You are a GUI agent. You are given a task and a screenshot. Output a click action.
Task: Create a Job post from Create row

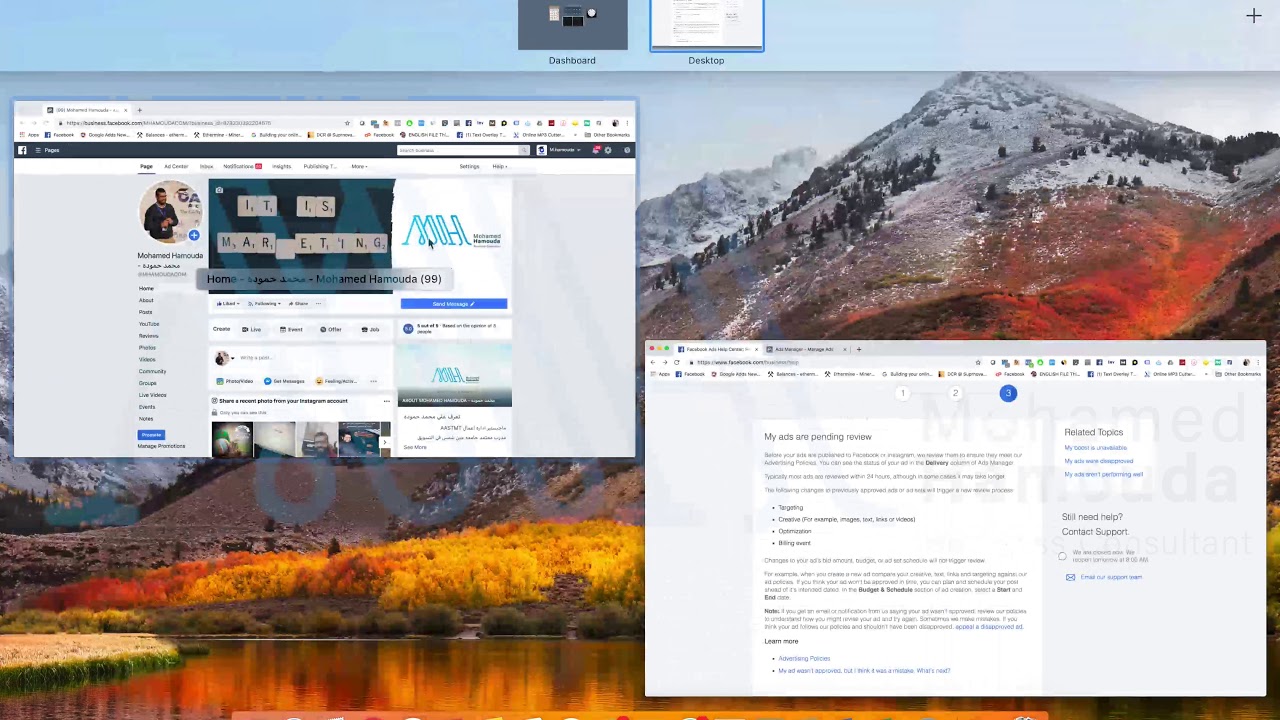[x=370, y=329]
